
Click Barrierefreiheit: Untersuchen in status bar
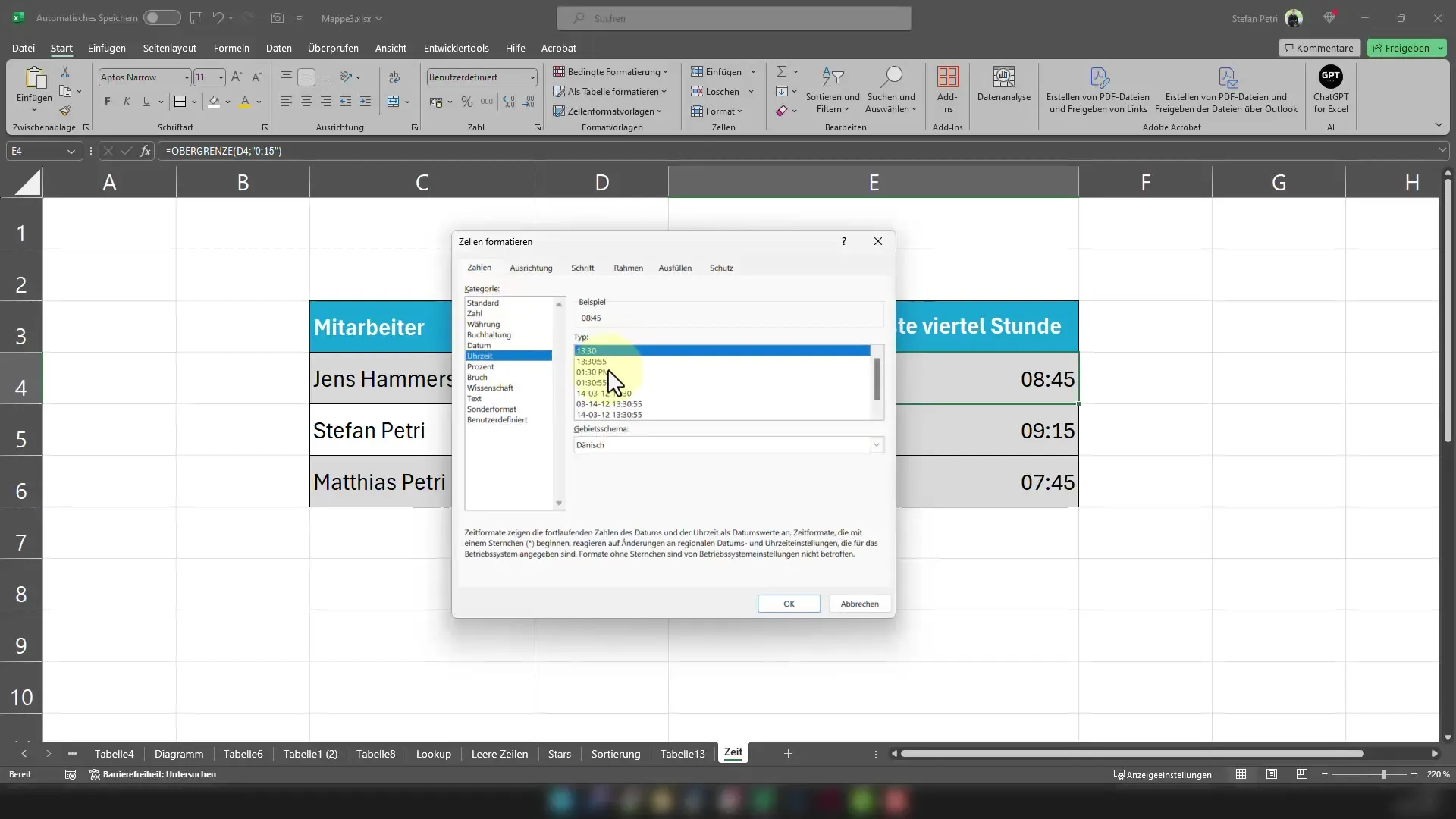pyautogui.click(x=153, y=774)
